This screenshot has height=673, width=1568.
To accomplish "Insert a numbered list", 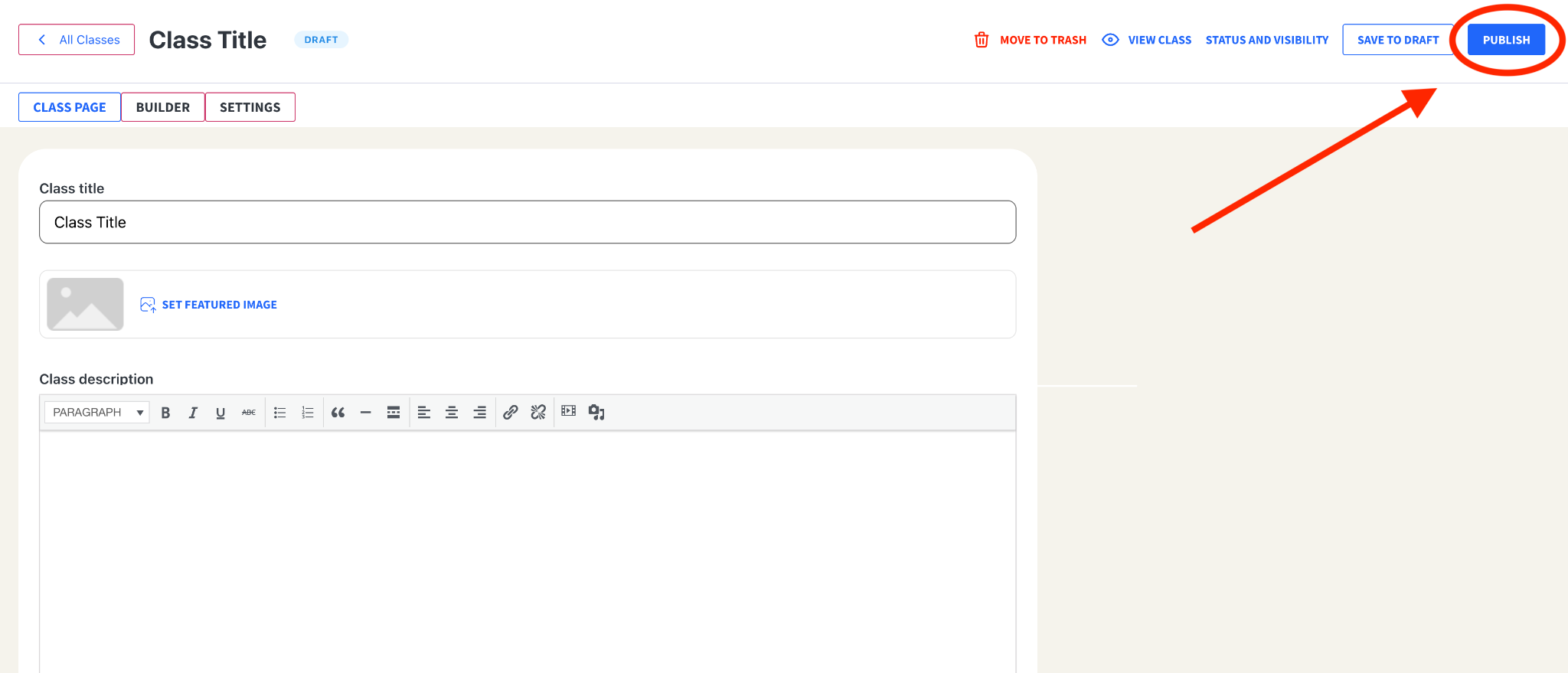I will point(308,413).
